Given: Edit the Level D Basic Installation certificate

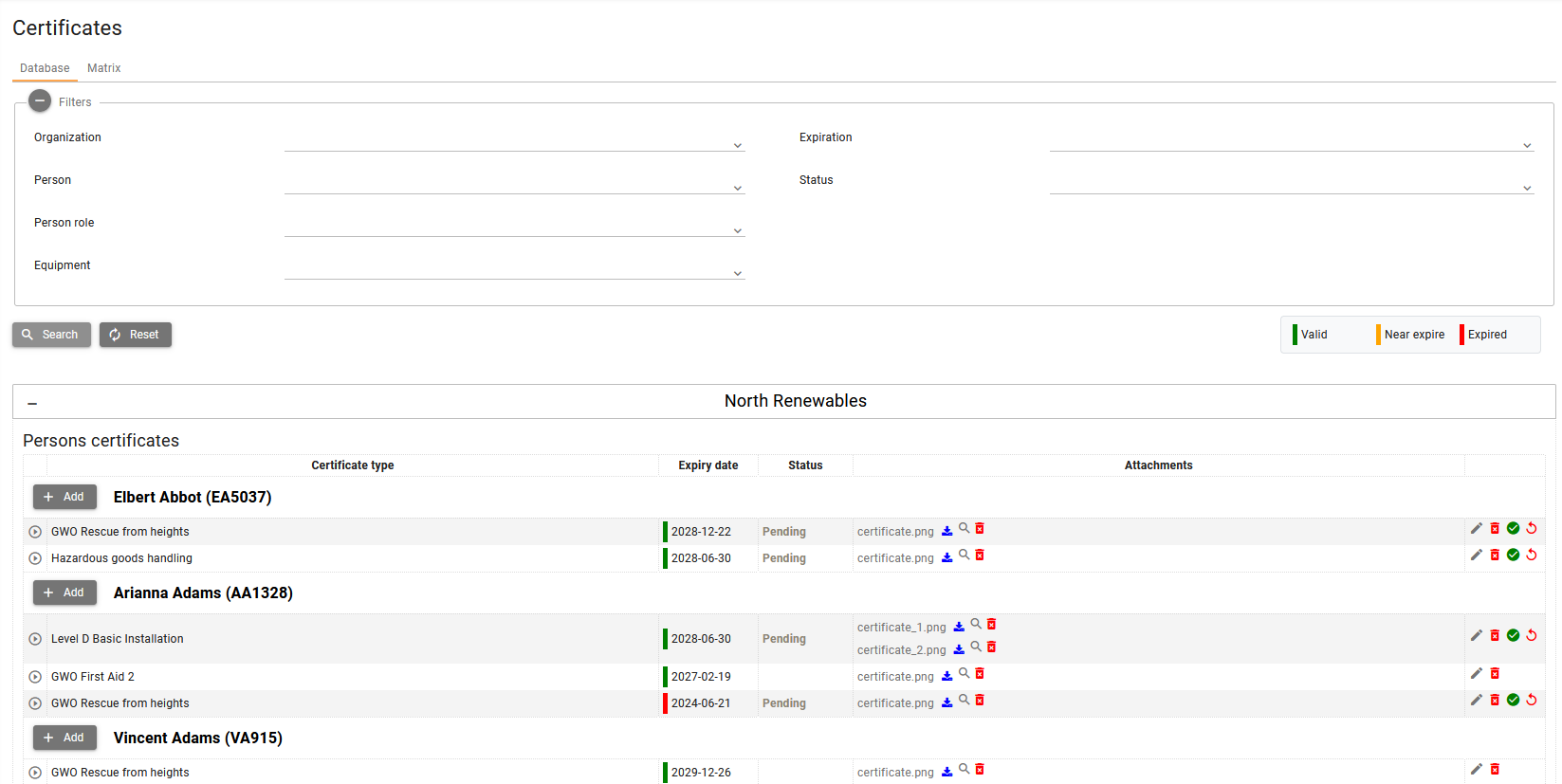Looking at the screenshot, I should [x=1476, y=635].
